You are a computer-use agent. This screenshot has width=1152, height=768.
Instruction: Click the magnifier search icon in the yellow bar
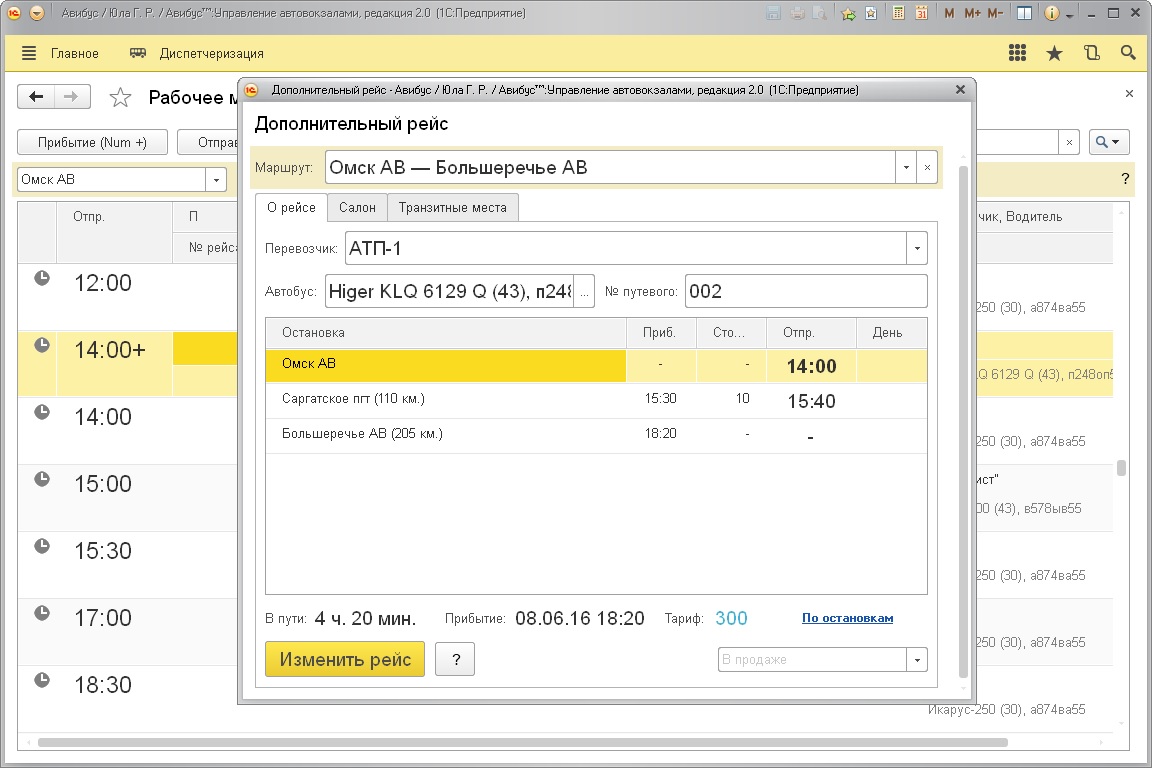click(1128, 53)
